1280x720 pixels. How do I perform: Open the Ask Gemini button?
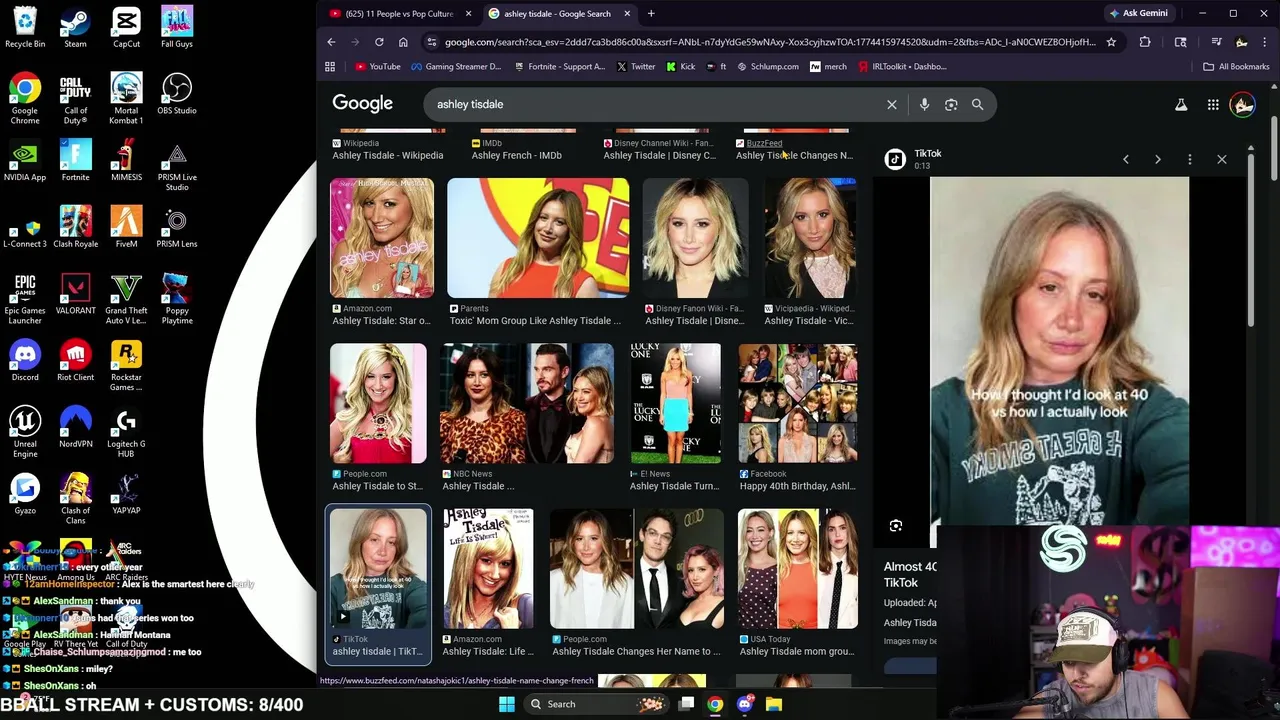[x=1138, y=14]
